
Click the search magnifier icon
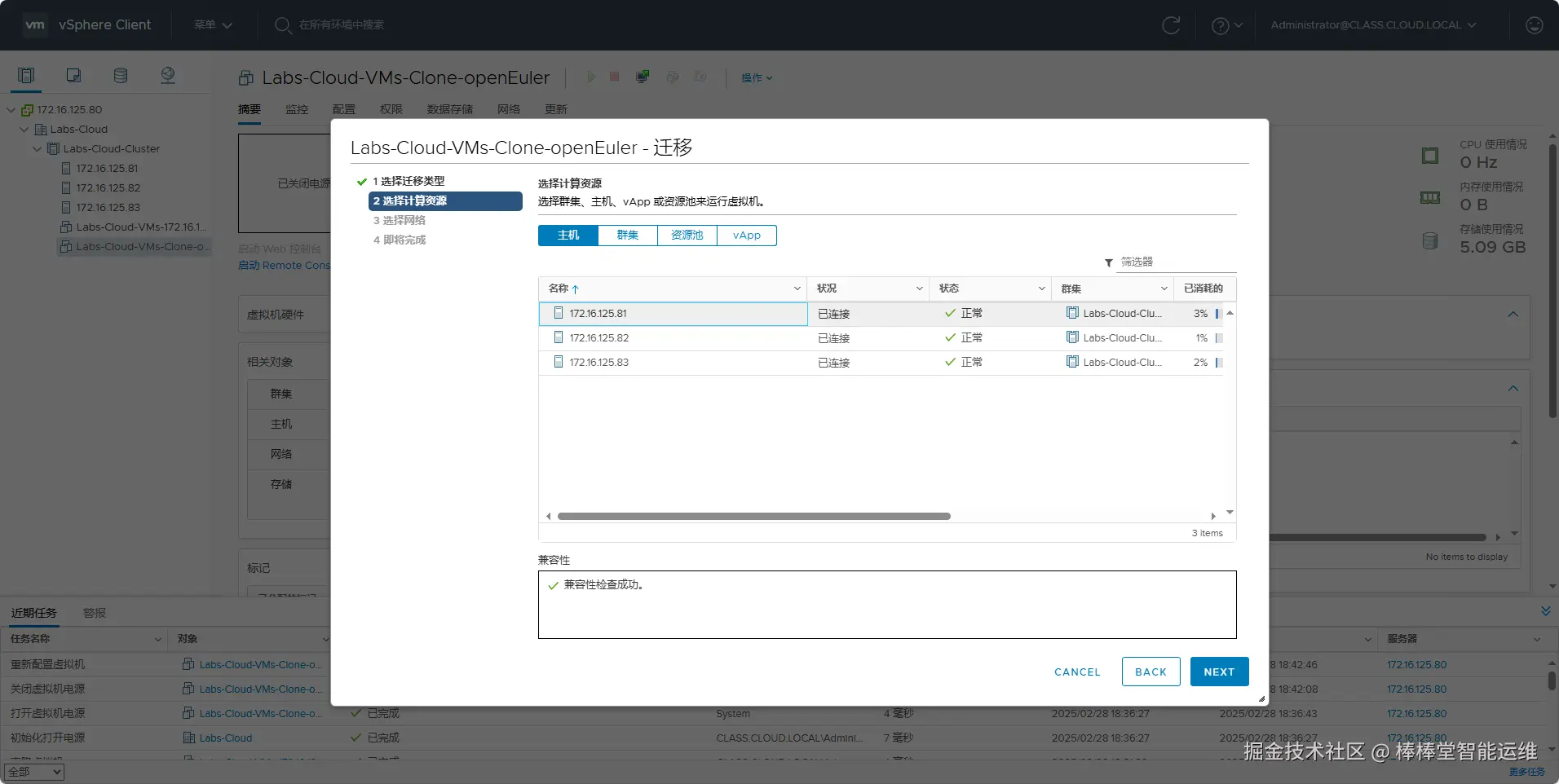pyautogui.click(x=282, y=25)
